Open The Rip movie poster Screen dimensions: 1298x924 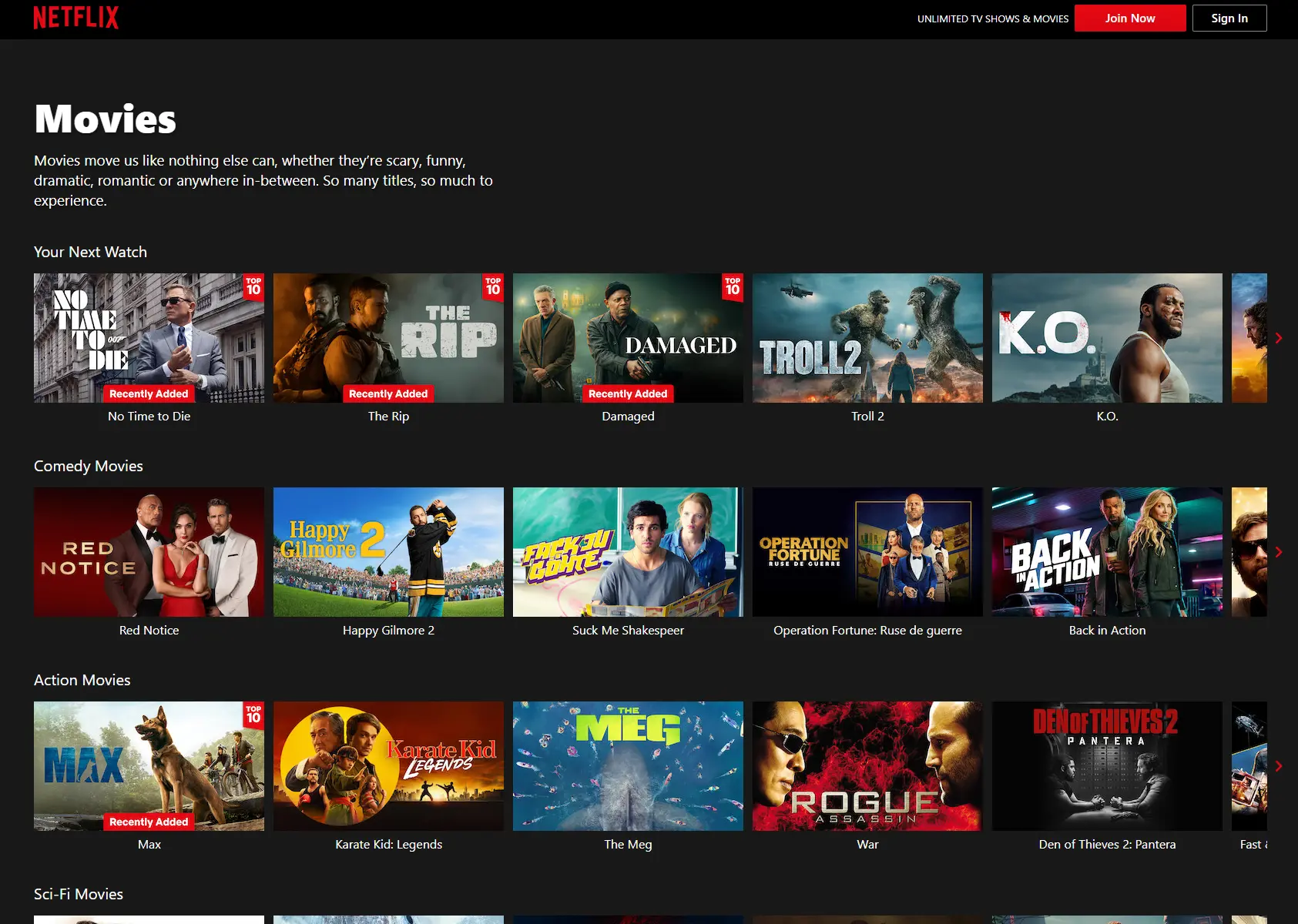[388, 338]
